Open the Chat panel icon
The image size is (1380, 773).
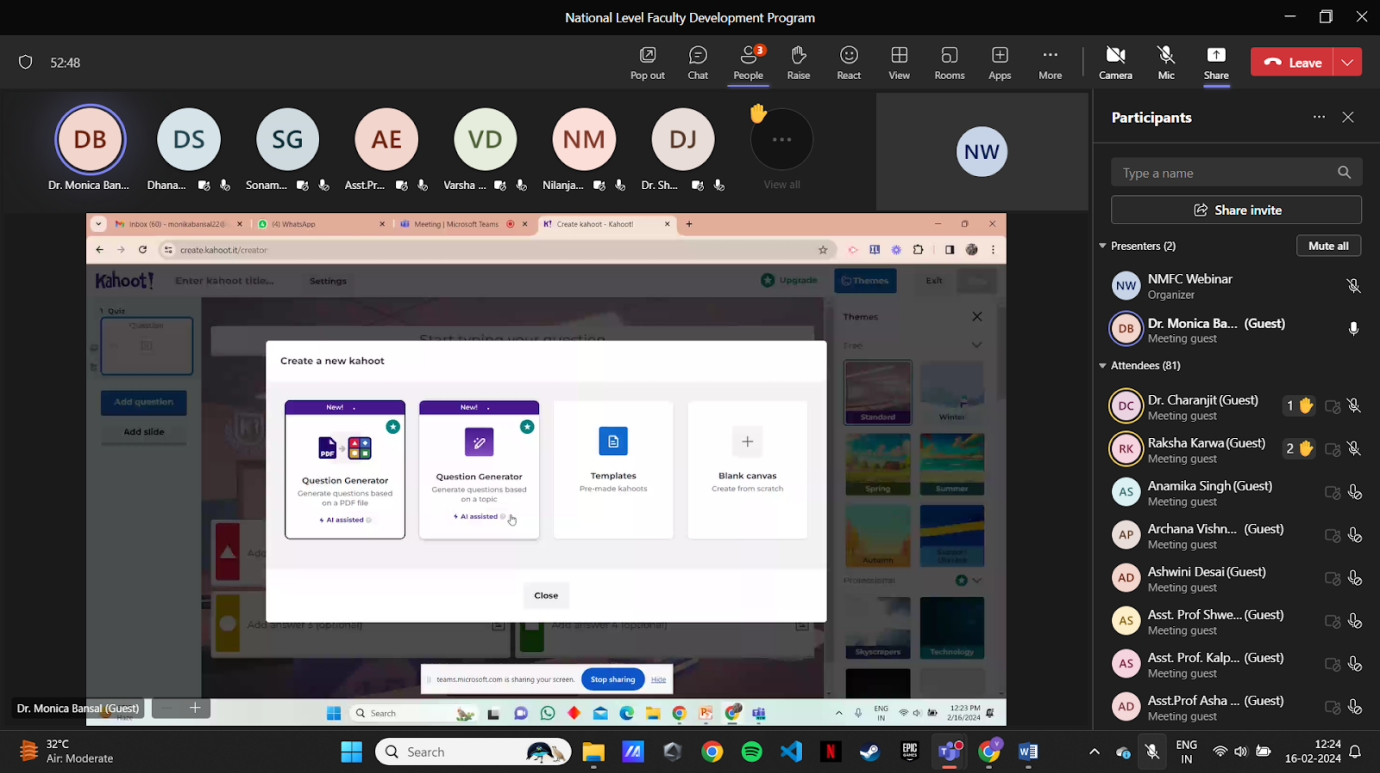pos(698,56)
